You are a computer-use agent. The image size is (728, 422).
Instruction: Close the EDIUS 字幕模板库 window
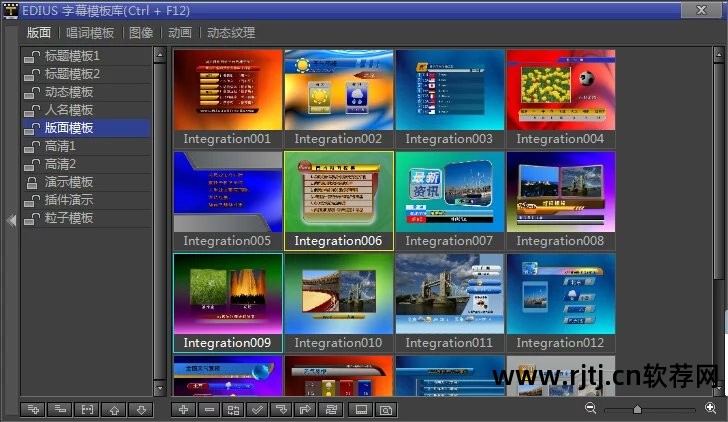click(x=702, y=10)
